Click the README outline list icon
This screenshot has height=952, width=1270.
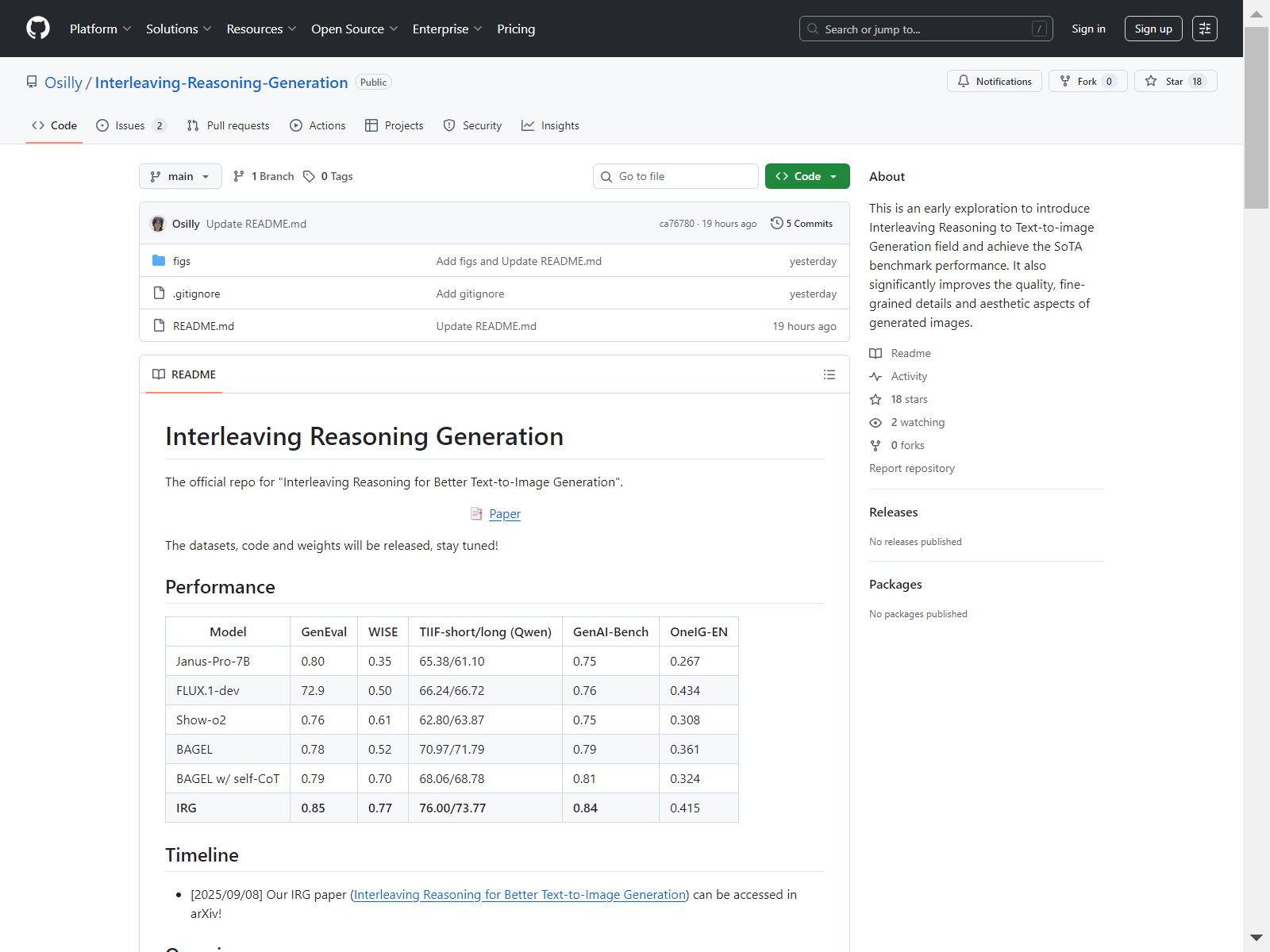coord(829,374)
